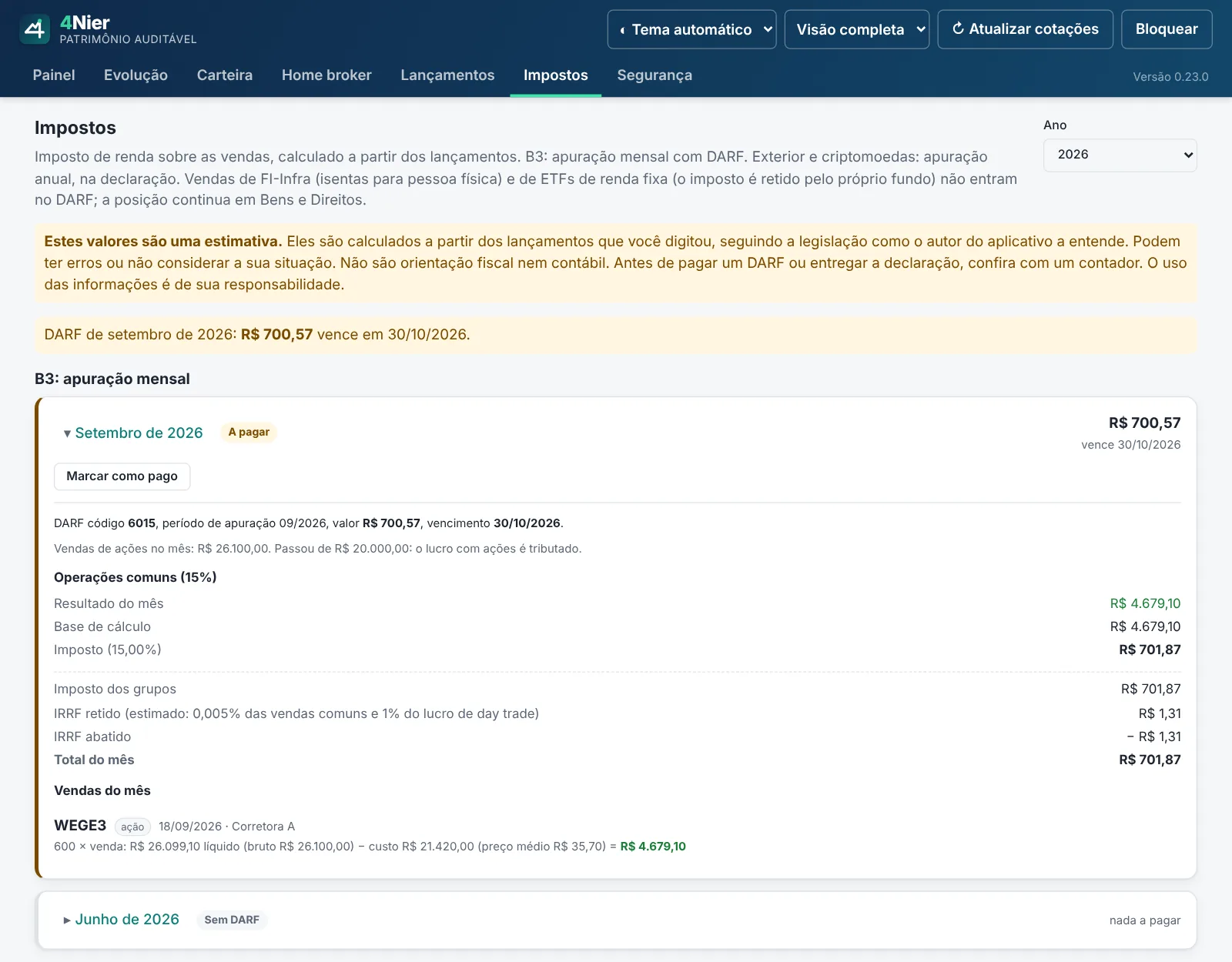
Task: Collapse the Setembro de 2026 section
Action: pyautogui.click(x=133, y=433)
